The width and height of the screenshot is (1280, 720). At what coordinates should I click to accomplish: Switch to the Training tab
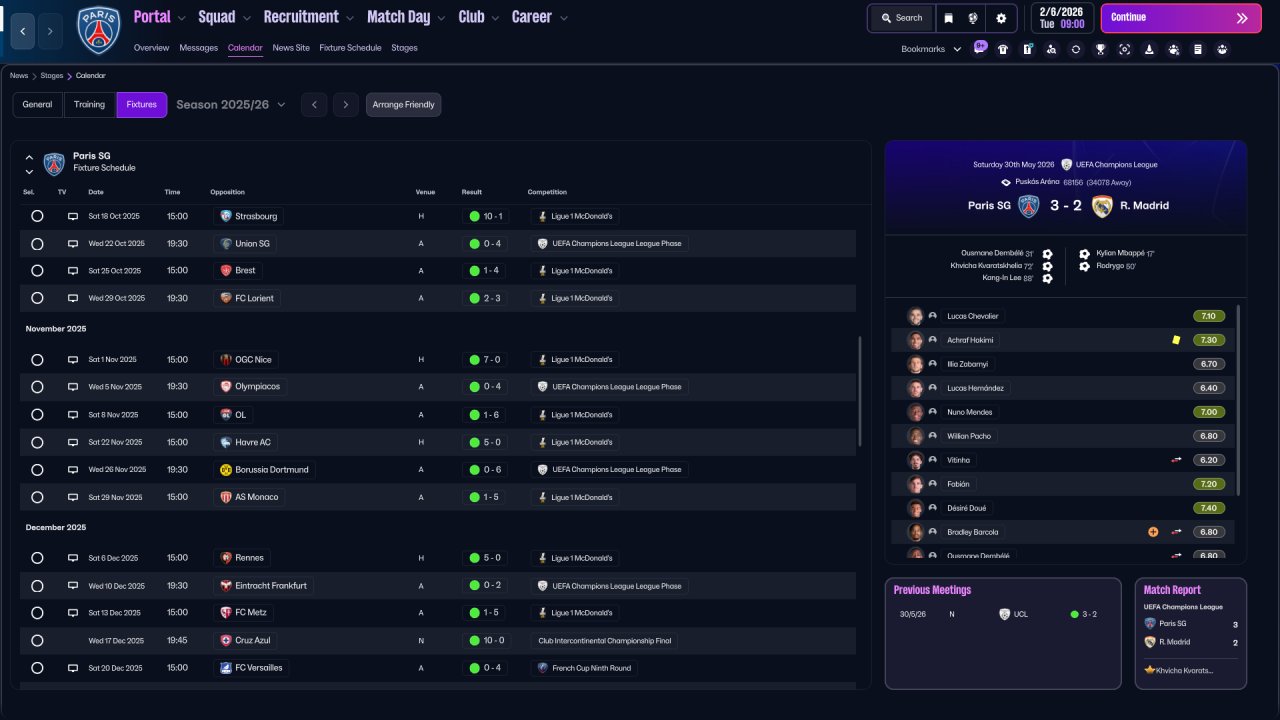89,105
